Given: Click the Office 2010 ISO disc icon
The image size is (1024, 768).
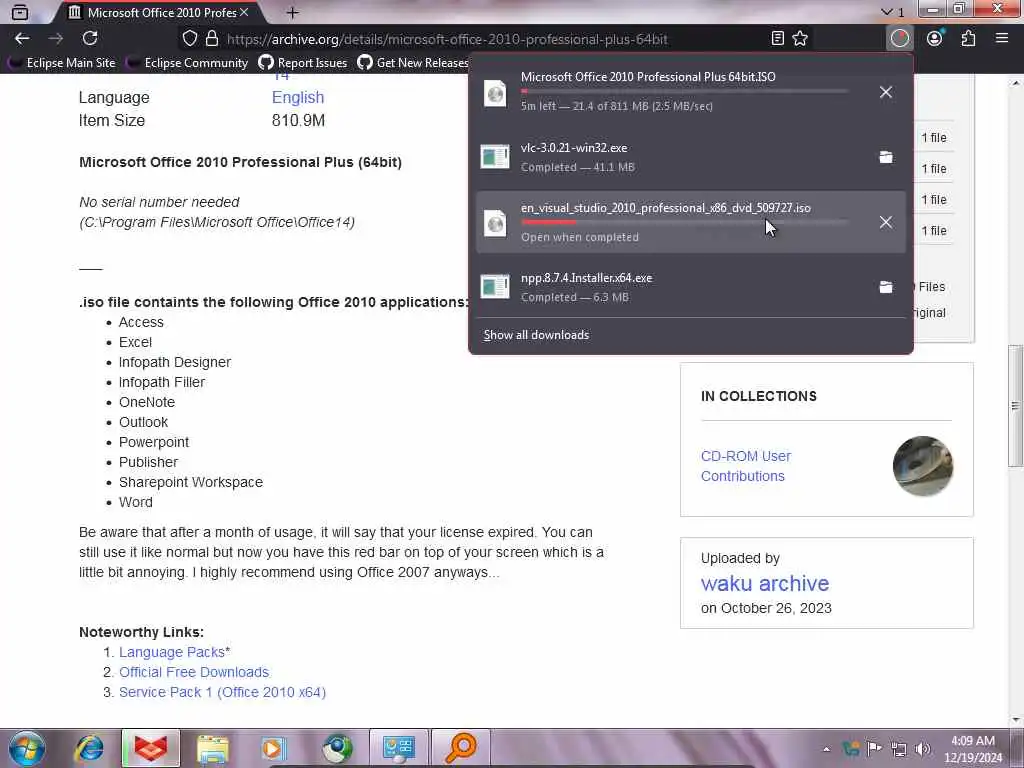Looking at the screenshot, I should (x=495, y=93).
